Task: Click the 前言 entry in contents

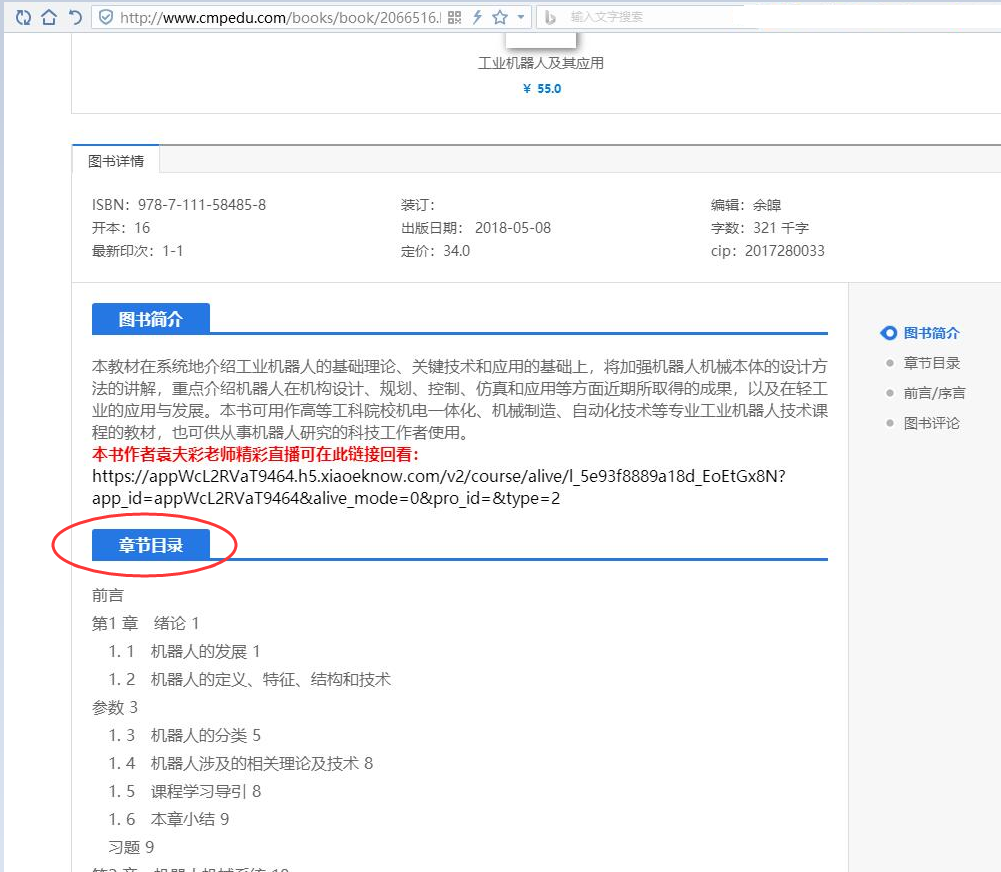Action: 107,595
